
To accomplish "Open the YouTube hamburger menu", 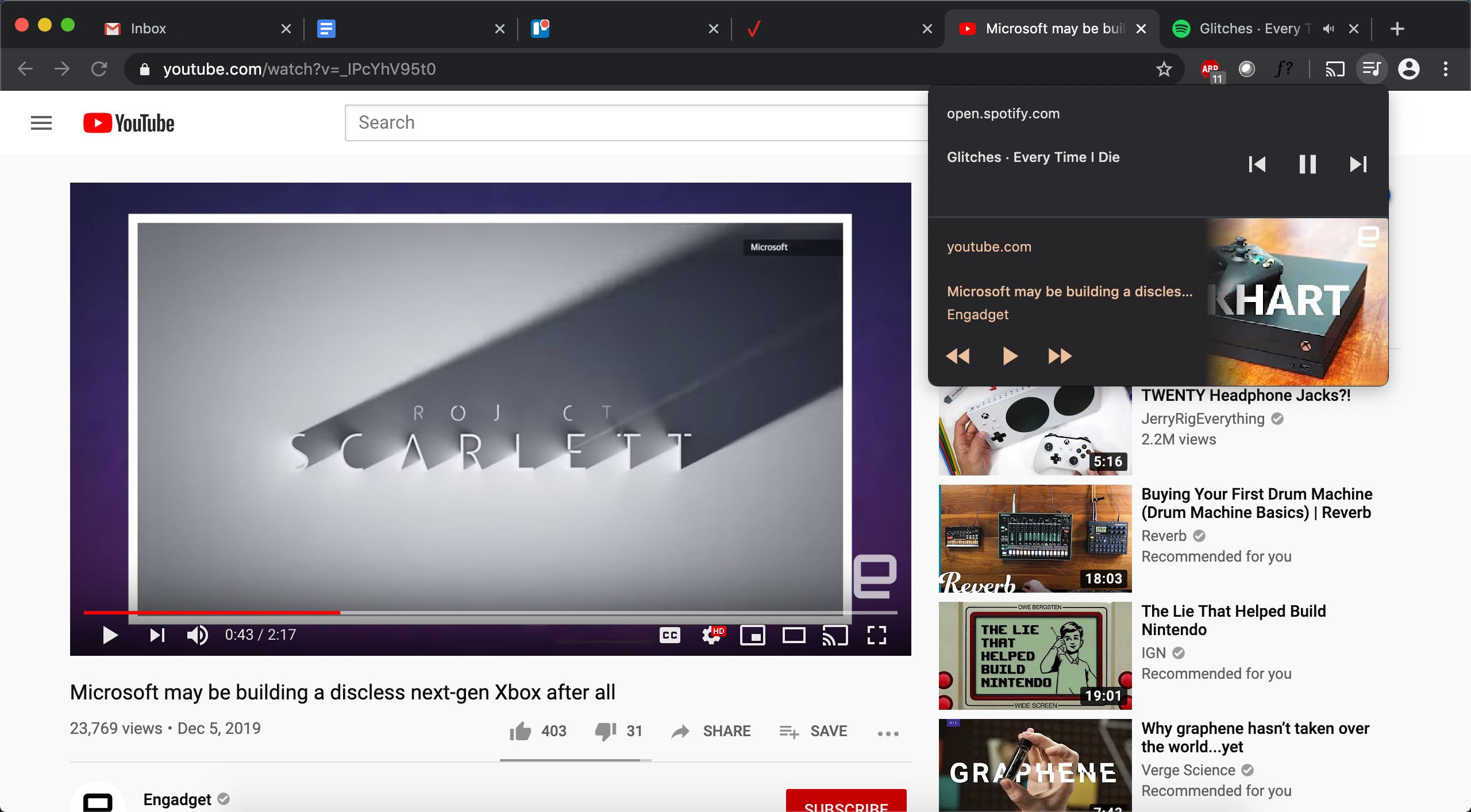I will point(41,122).
